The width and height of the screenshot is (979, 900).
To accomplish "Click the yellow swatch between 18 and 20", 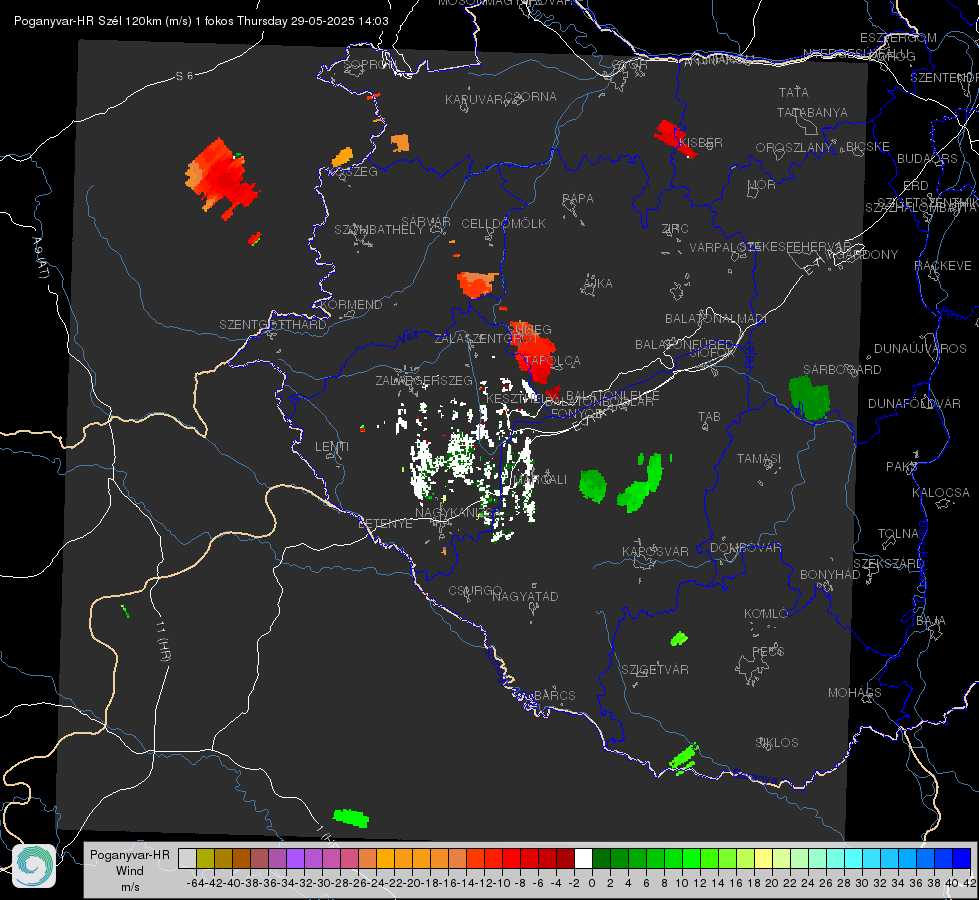I will [763, 858].
